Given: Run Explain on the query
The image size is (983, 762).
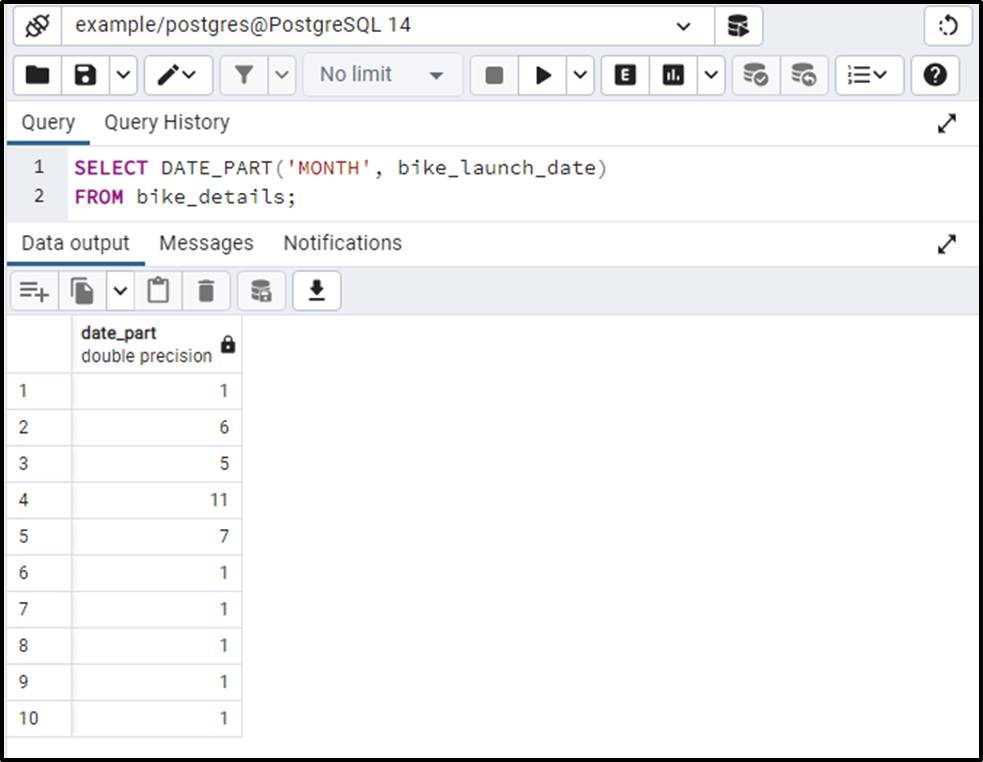Looking at the screenshot, I should click(x=624, y=75).
